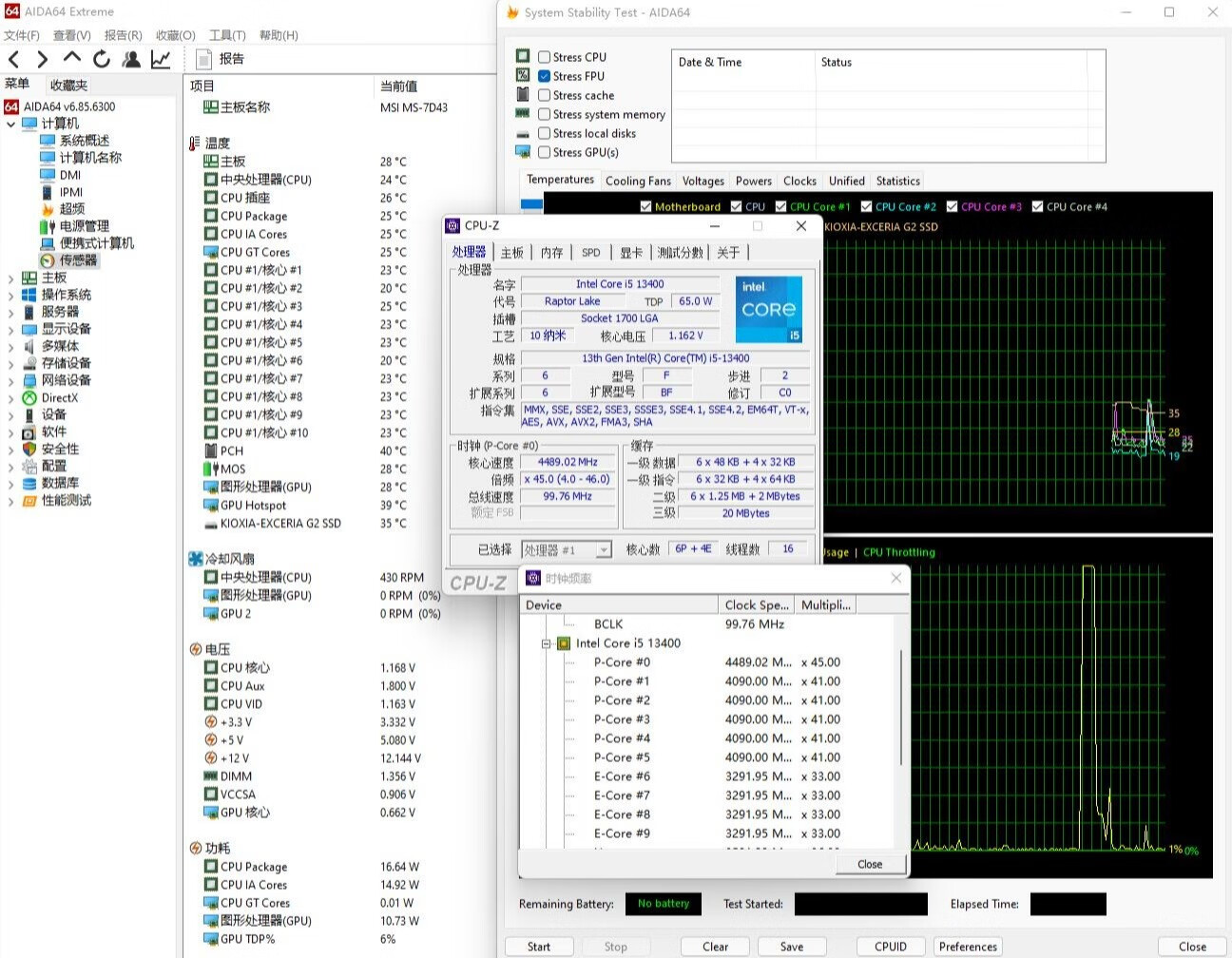Open the graph chart toolbar icon
The image size is (1232, 958).
point(161,60)
